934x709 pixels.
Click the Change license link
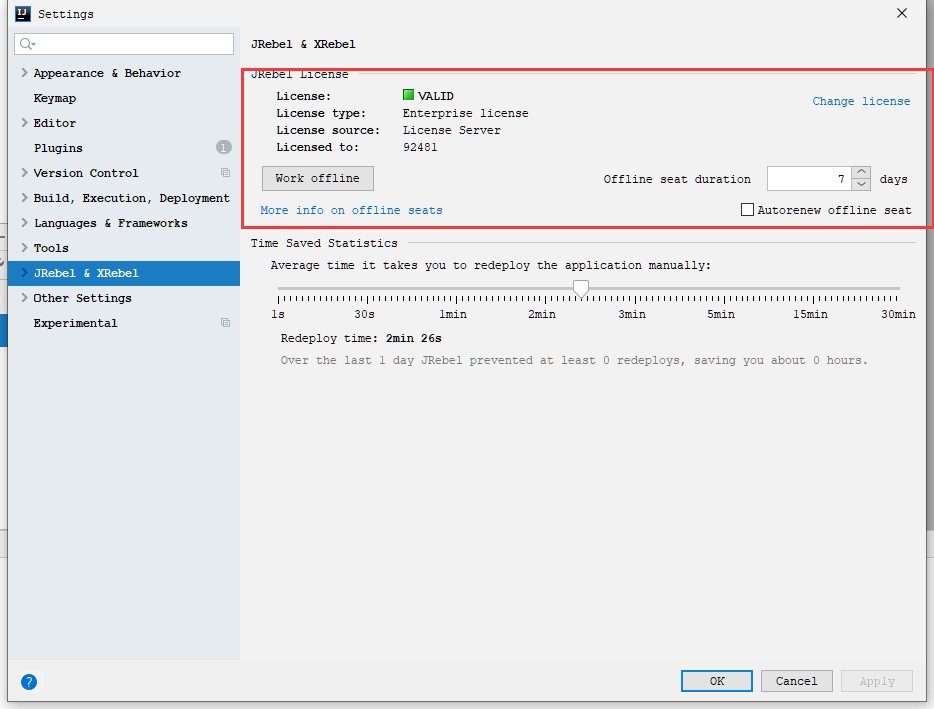pos(861,101)
